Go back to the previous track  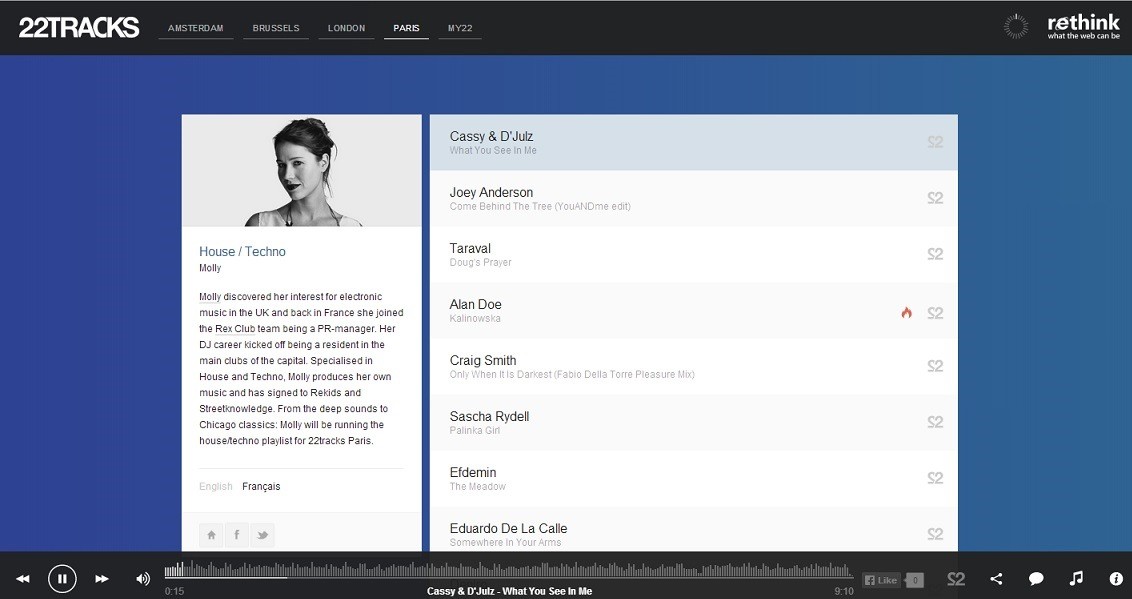[x=22, y=579]
